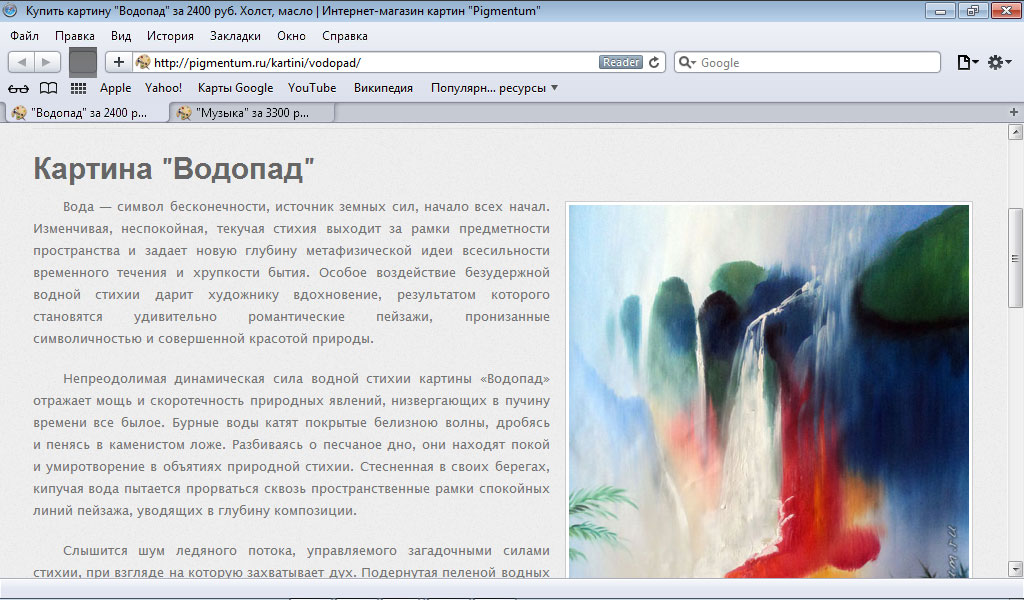Screen dimensions: 1024x600
Task: Reload the page with refresh icon
Action: 654,62
